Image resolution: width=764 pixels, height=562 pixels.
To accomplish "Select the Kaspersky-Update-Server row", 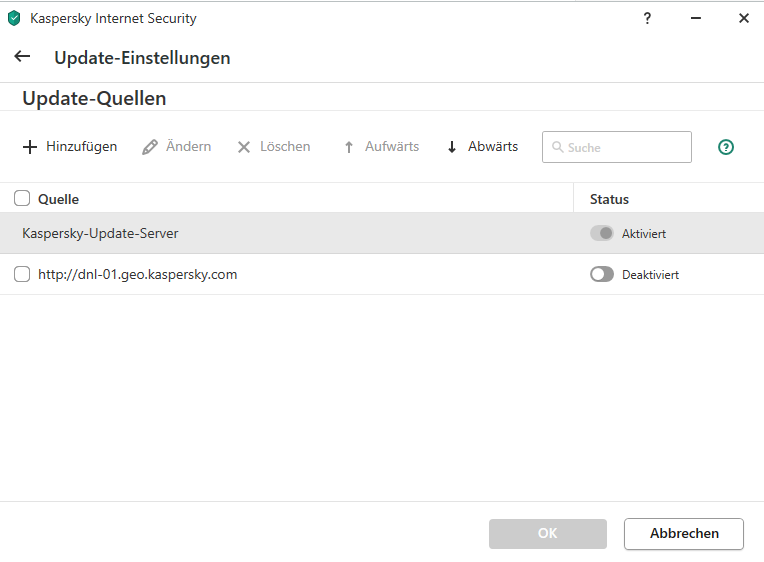I will [x=382, y=233].
